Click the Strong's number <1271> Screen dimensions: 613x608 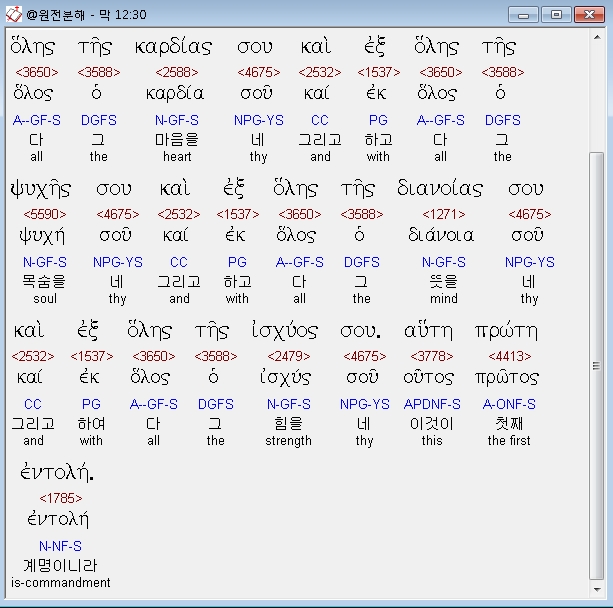tap(444, 214)
